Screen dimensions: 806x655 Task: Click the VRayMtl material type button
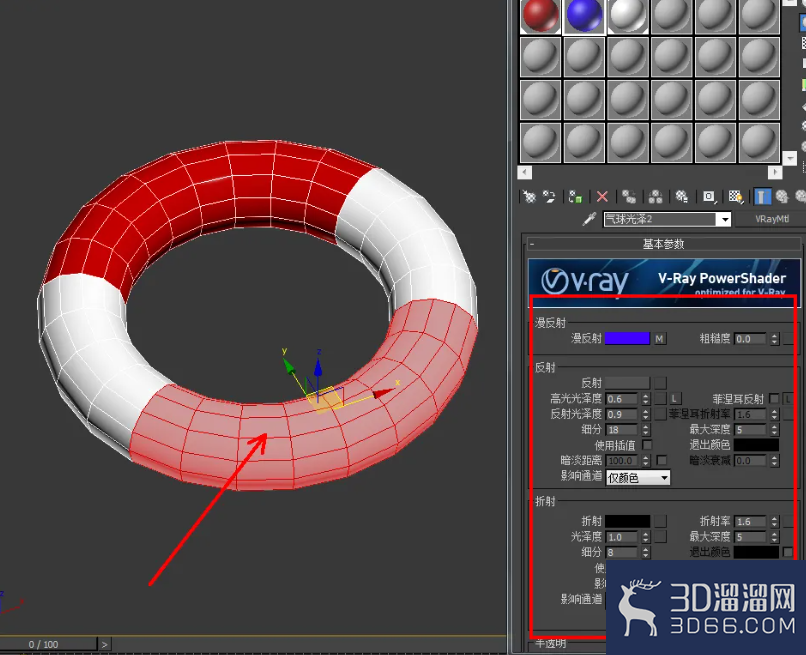coord(772,219)
